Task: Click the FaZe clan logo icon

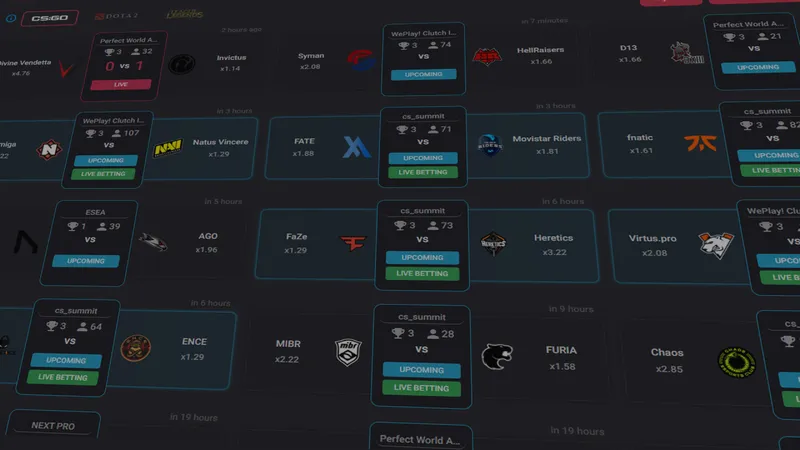Action: [353, 243]
